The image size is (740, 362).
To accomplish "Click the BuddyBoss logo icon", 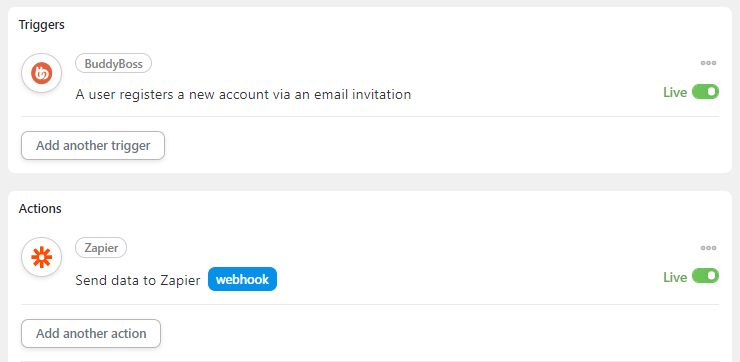I will coord(42,73).
